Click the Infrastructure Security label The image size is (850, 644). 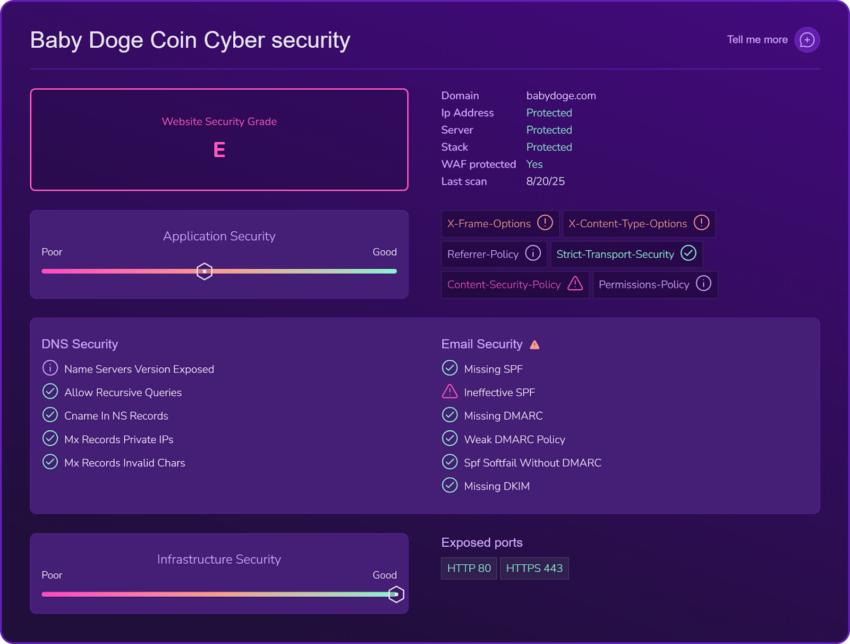(219, 559)
